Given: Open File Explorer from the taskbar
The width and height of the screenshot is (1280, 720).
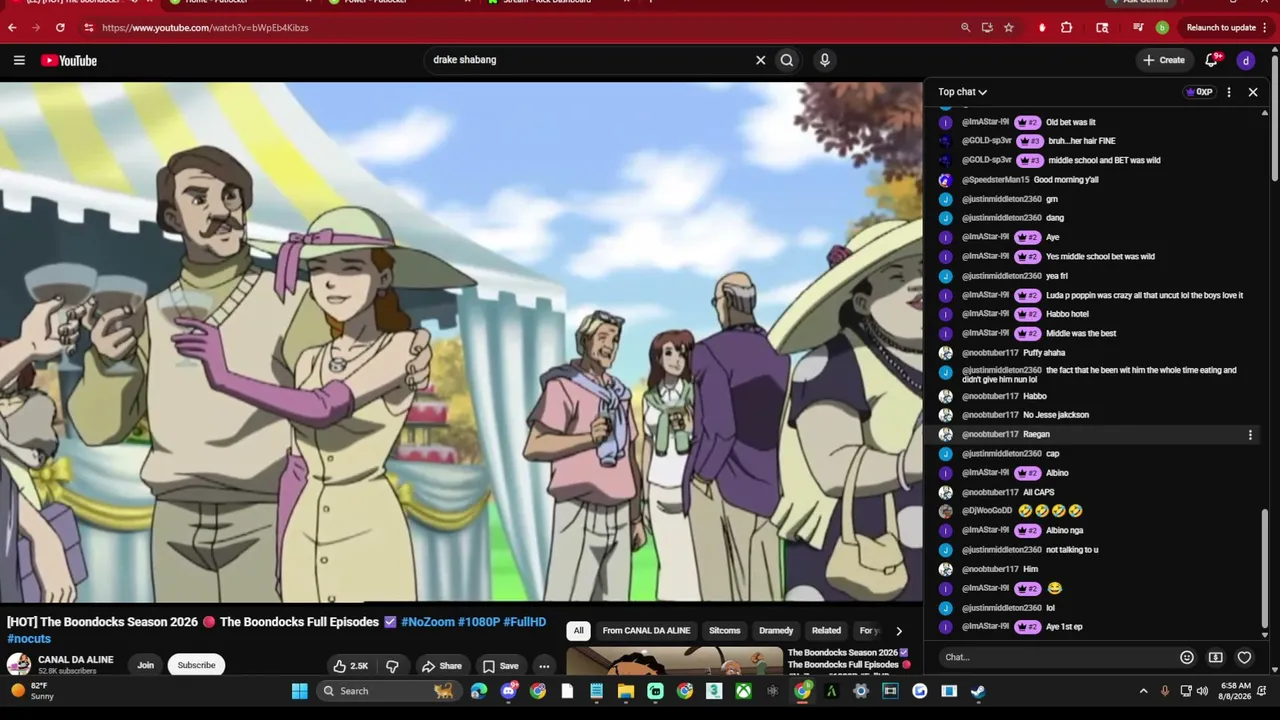Looking at the screenshot, I should 626,691.
